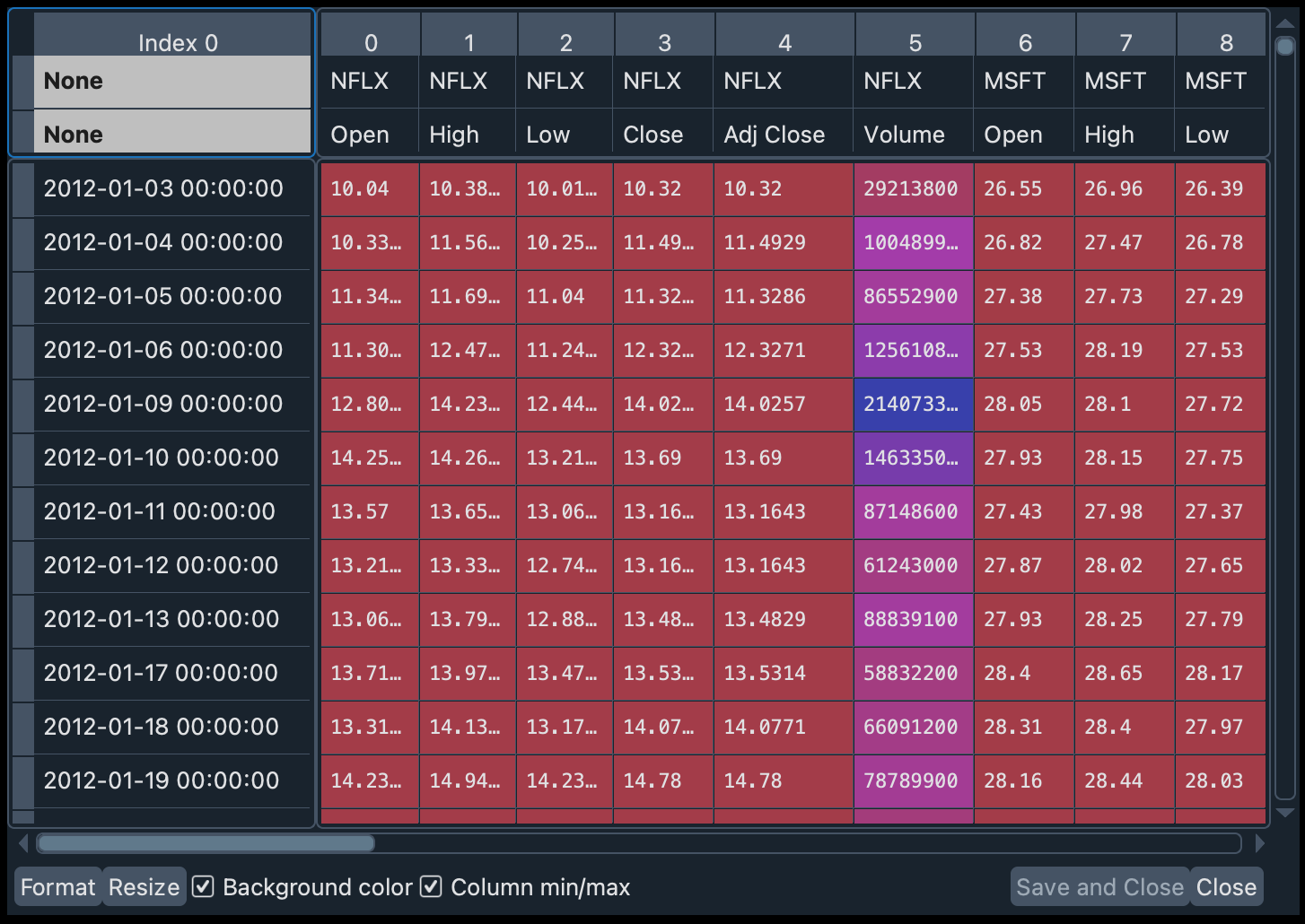The width and height of the screenshot is (1305, 924).
Task: Click the Close button
Action: coord(1226,886)
